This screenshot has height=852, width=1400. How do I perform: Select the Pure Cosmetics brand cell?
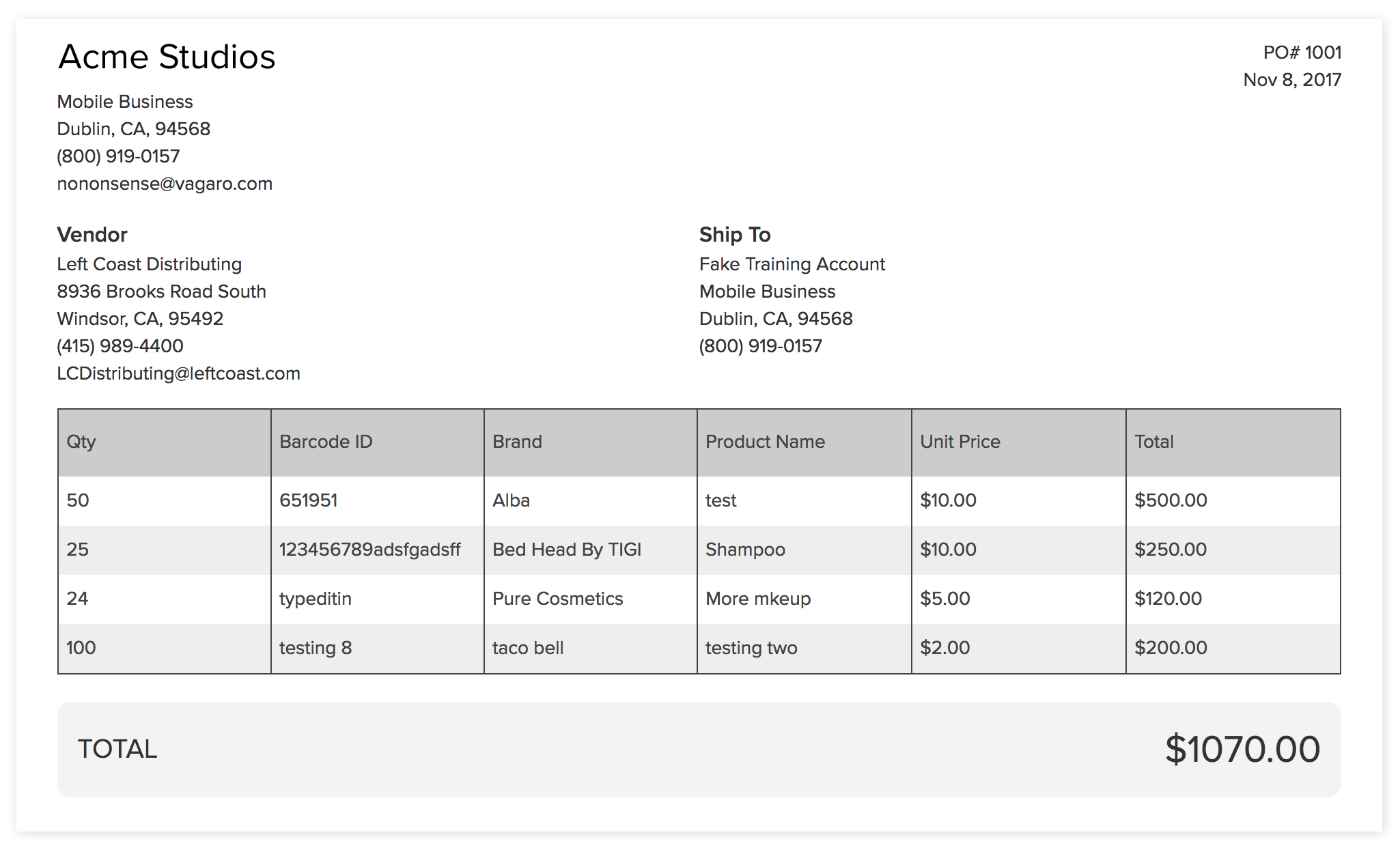[x=557, y=599]
